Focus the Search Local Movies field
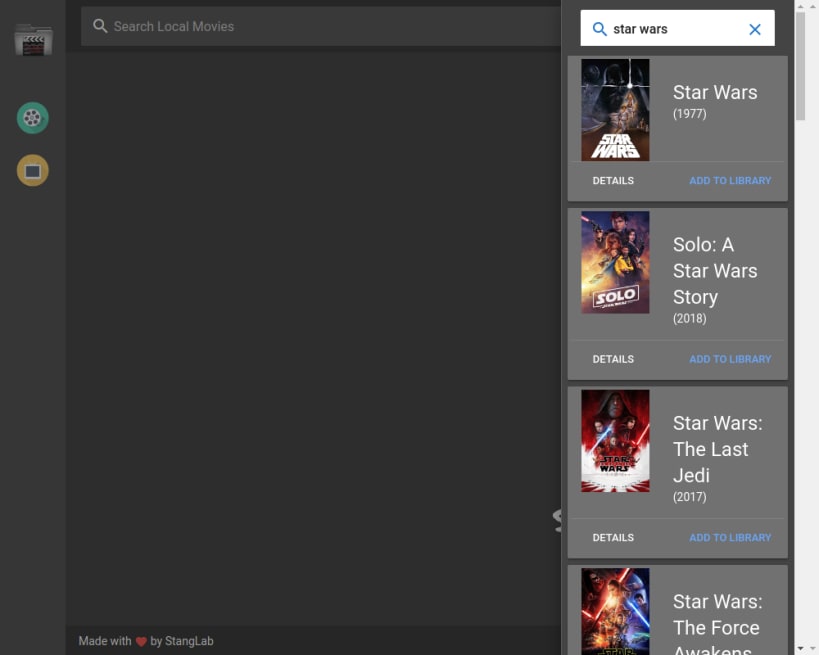This screenshot has height=655, width=819. [321, 26]
